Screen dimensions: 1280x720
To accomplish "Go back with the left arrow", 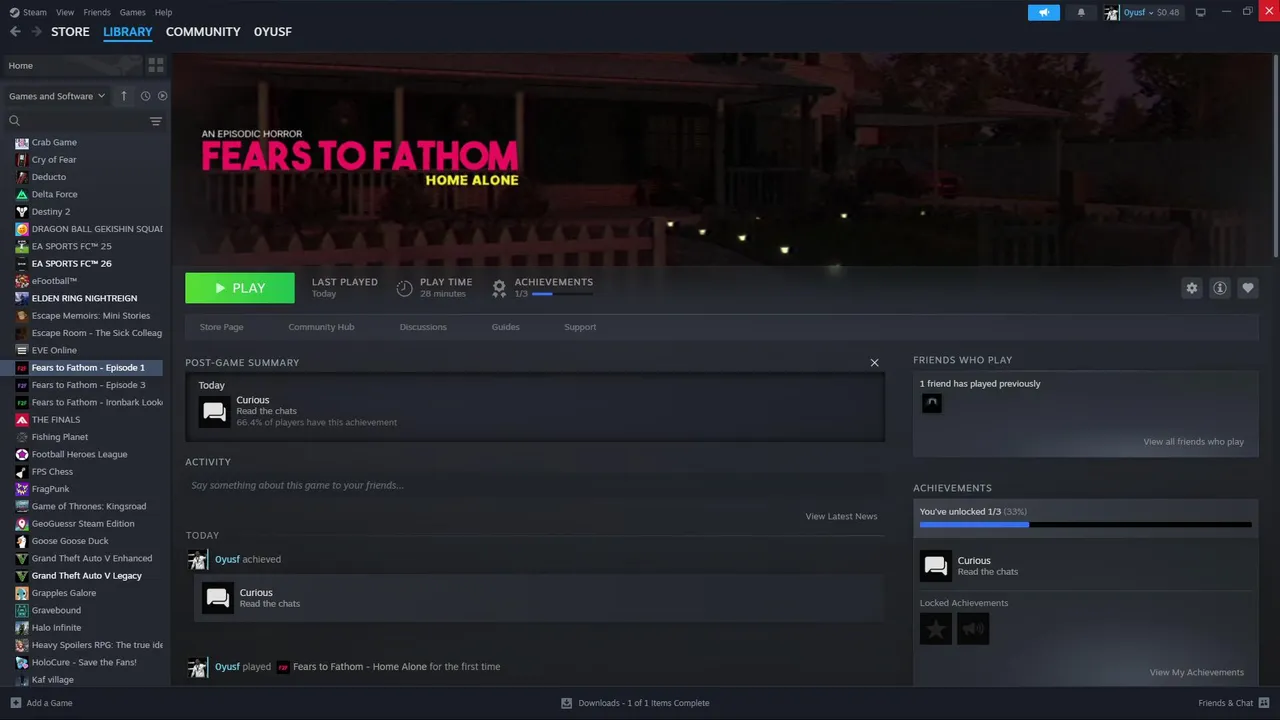I will pos(15,32).
